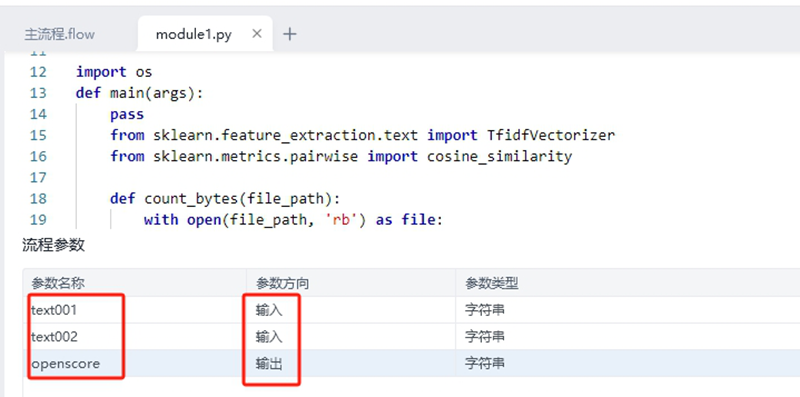Click 字符串 type cell for text002
This screenshot has height=397, width=800.
628,337
